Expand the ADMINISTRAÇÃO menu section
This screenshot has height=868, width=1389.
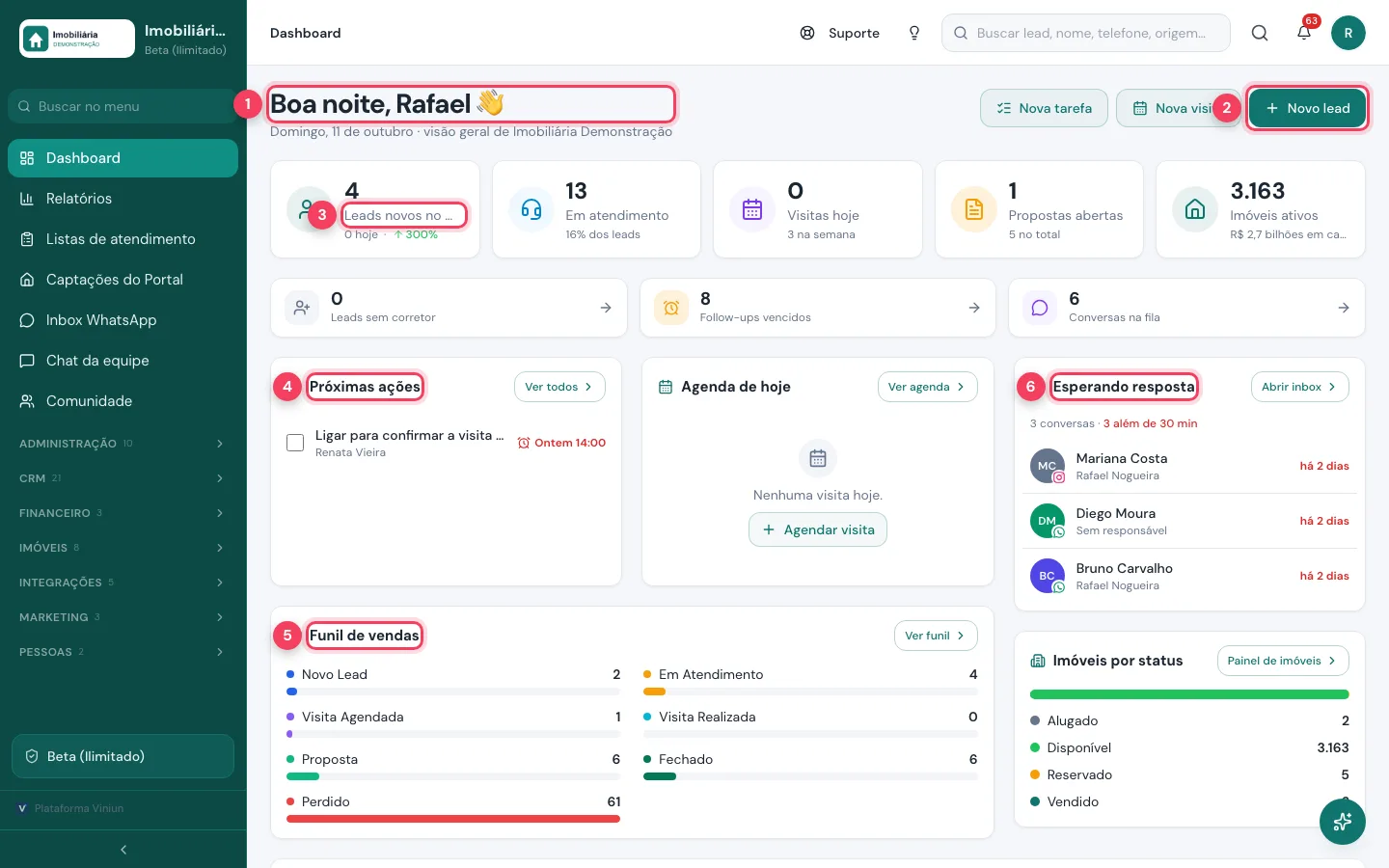click(x=123, y=444)
